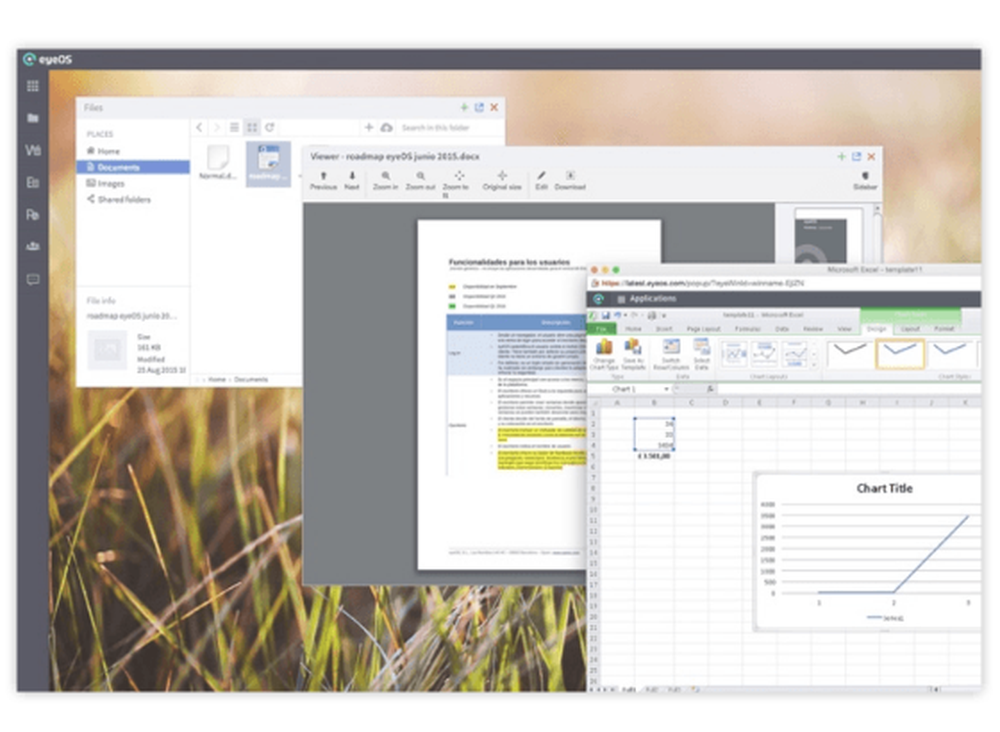Click the Viewer window green plus icon
1000x732 pixels.
841,156
